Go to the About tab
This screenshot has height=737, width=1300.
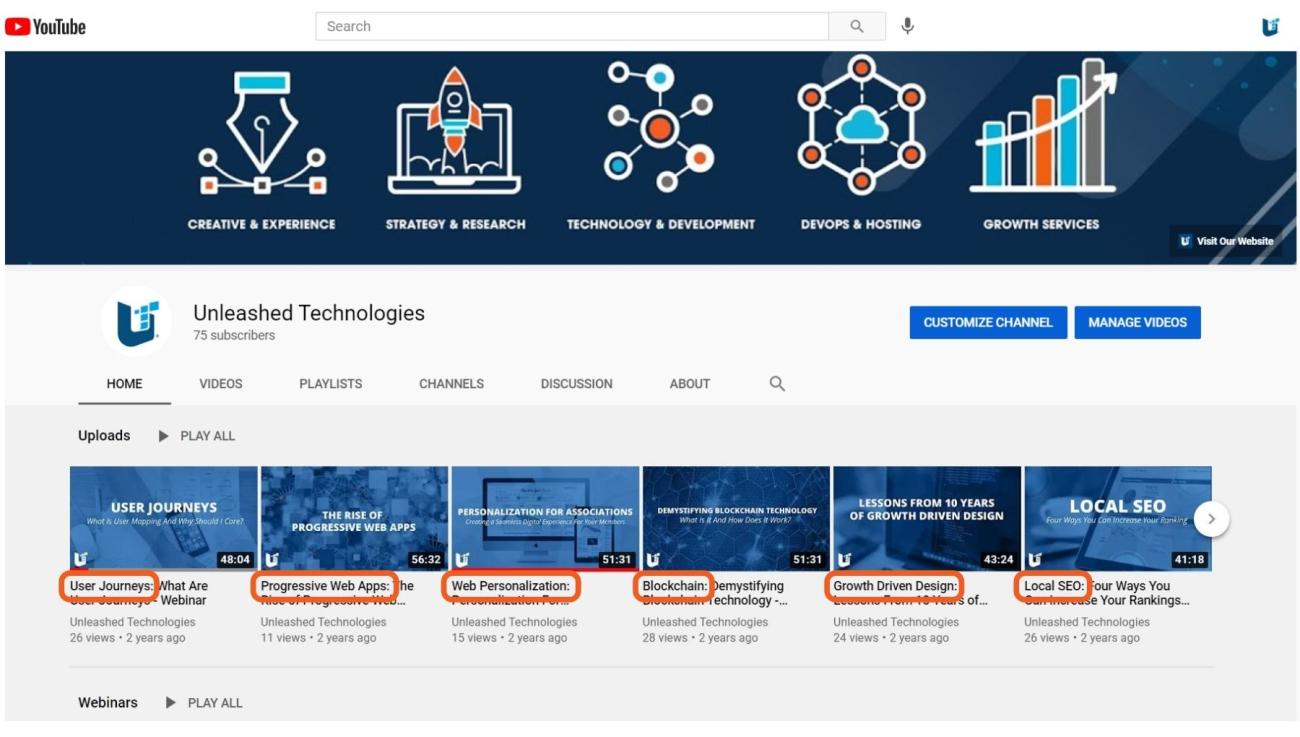[x=689, y=384]
